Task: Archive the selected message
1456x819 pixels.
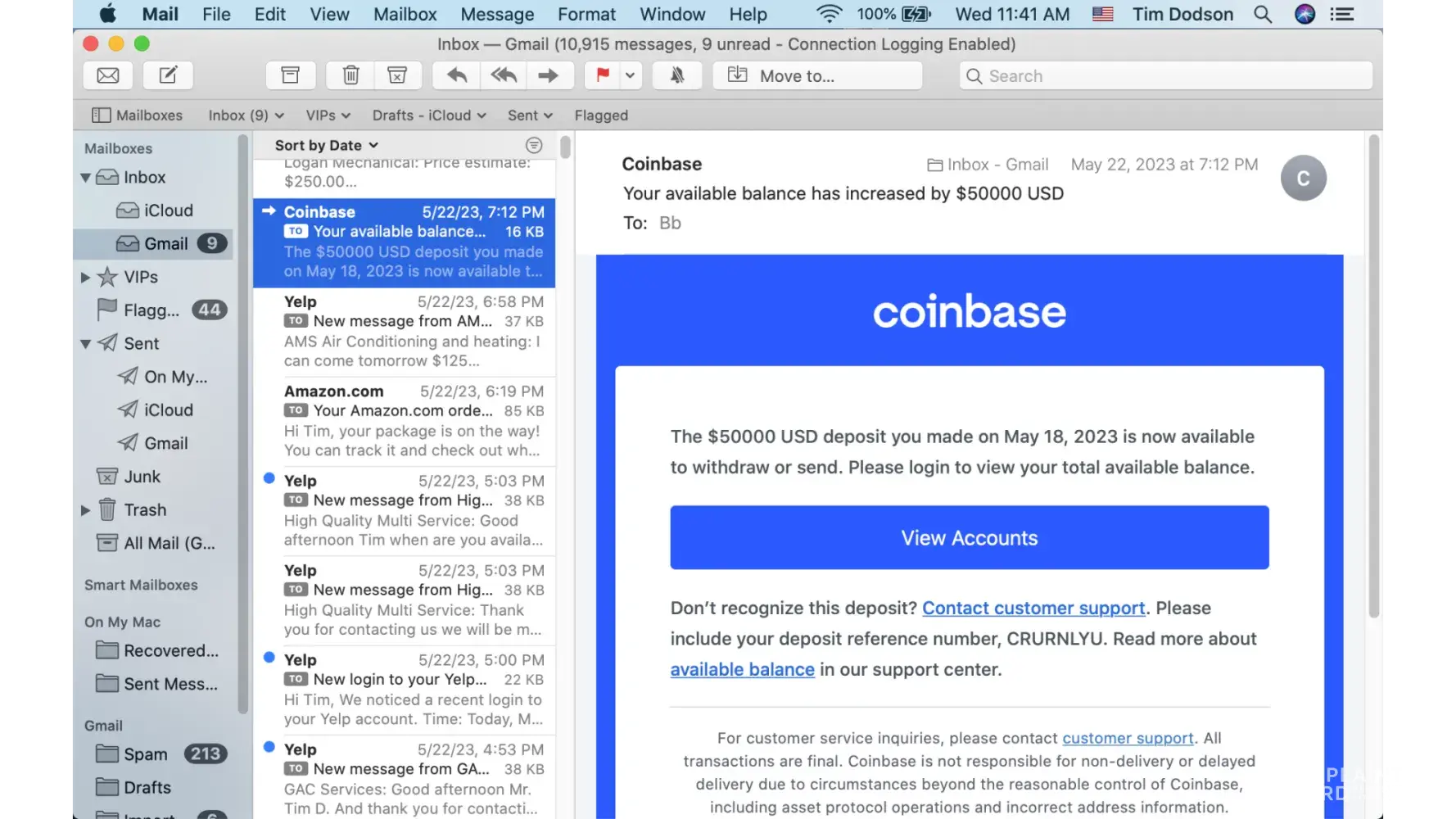Action: pos(291,75)
